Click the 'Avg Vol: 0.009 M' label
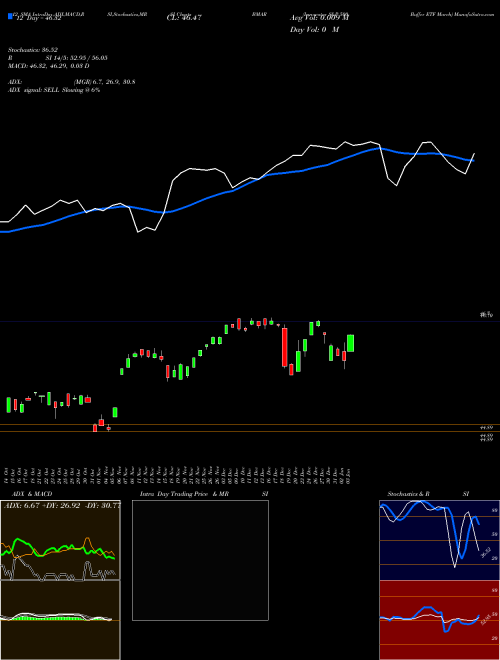The width and height of the screenshot is (500, 660). point(320,18)
